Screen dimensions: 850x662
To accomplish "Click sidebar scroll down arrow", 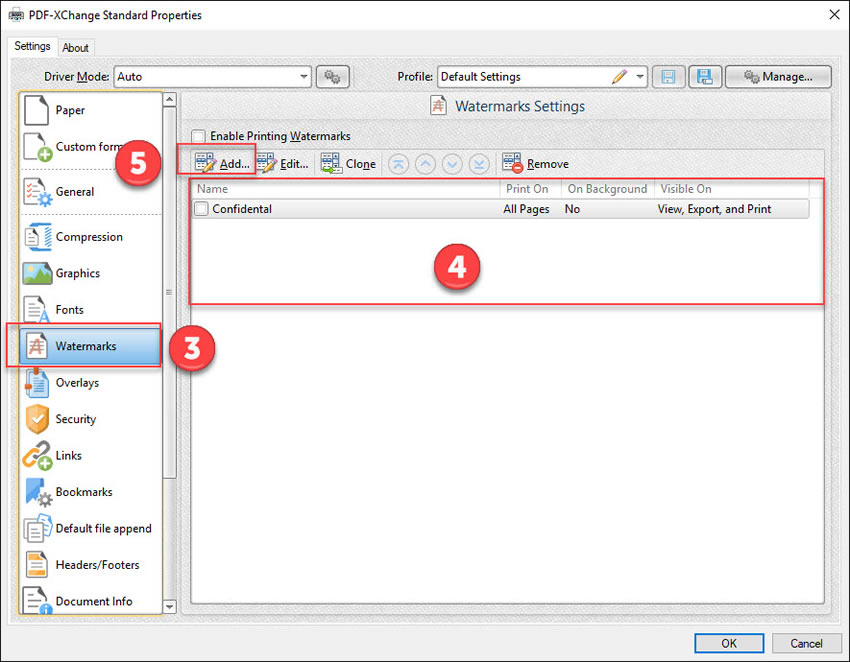I will 170,607.
